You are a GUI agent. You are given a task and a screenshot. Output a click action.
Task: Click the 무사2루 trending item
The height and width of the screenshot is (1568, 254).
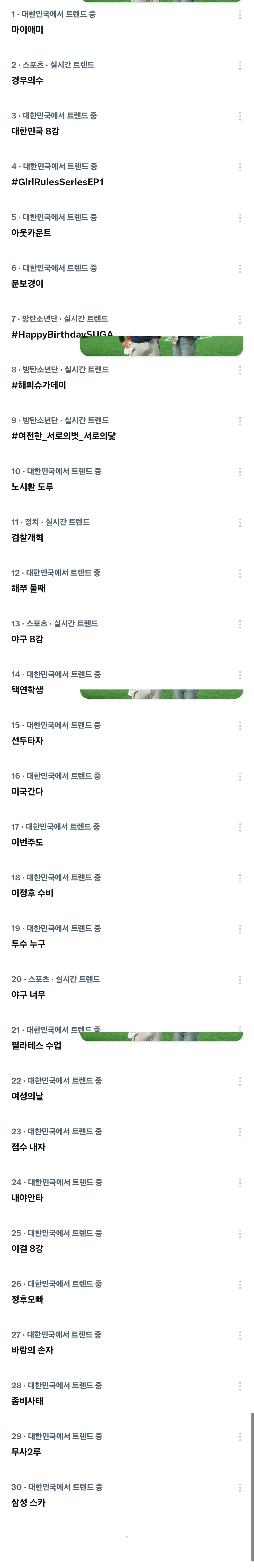pyautogui.click(x=26, y=1452)
